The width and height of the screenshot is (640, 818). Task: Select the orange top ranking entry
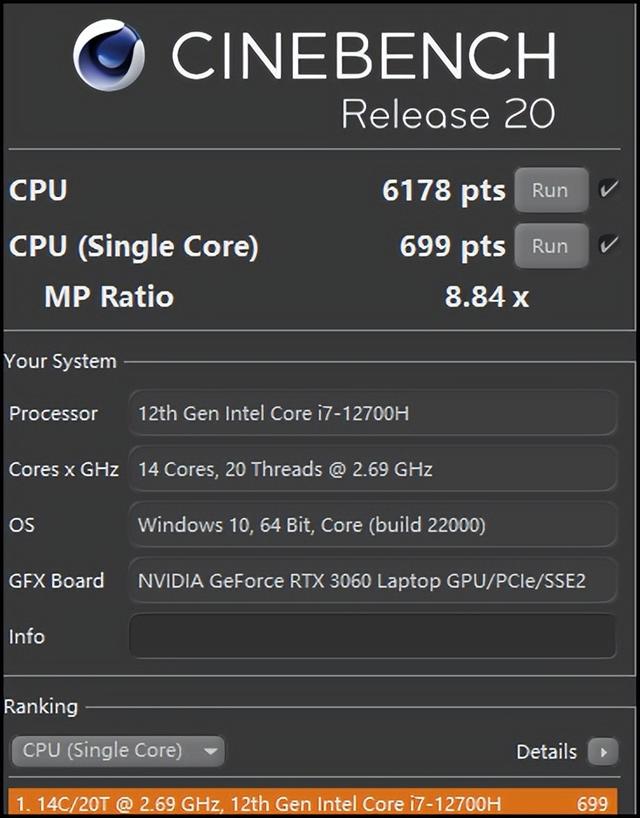tap(312, 803)
